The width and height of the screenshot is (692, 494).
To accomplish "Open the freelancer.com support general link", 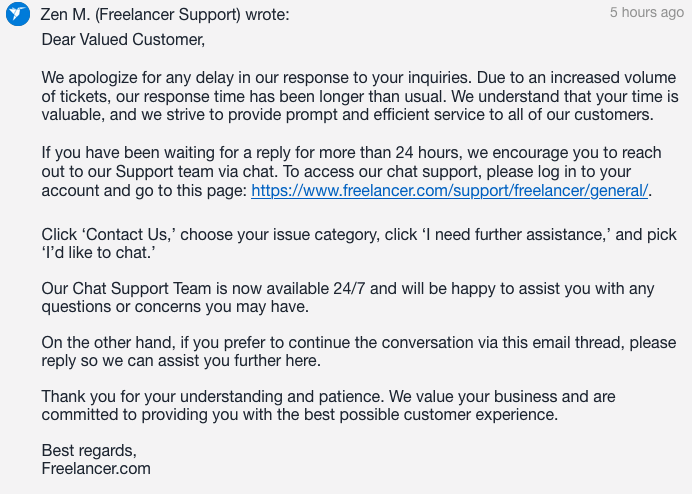I will coord(449,190).
